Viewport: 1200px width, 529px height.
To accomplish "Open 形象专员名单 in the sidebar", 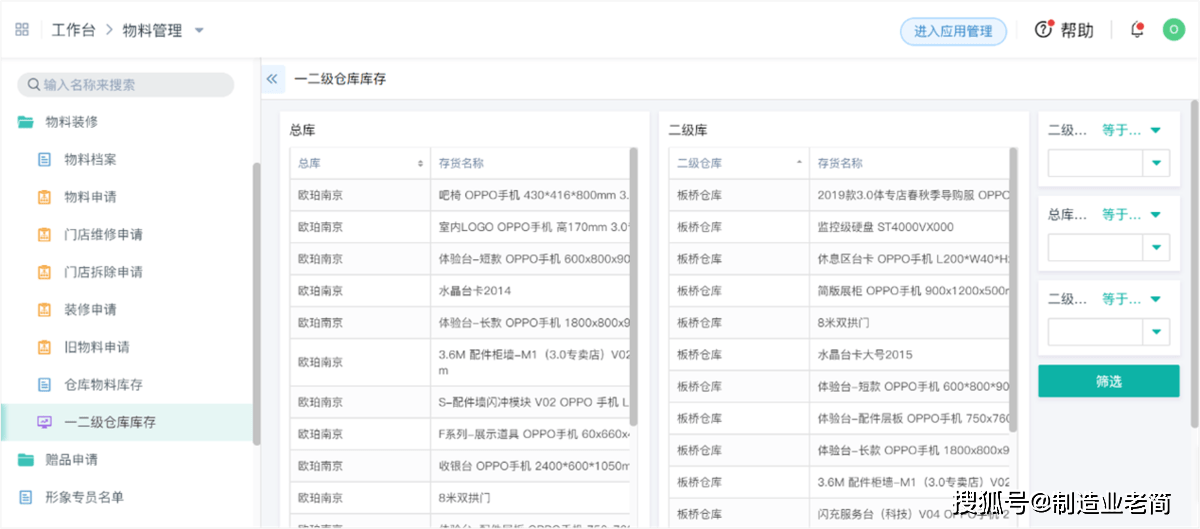I will tap(85, 497).
